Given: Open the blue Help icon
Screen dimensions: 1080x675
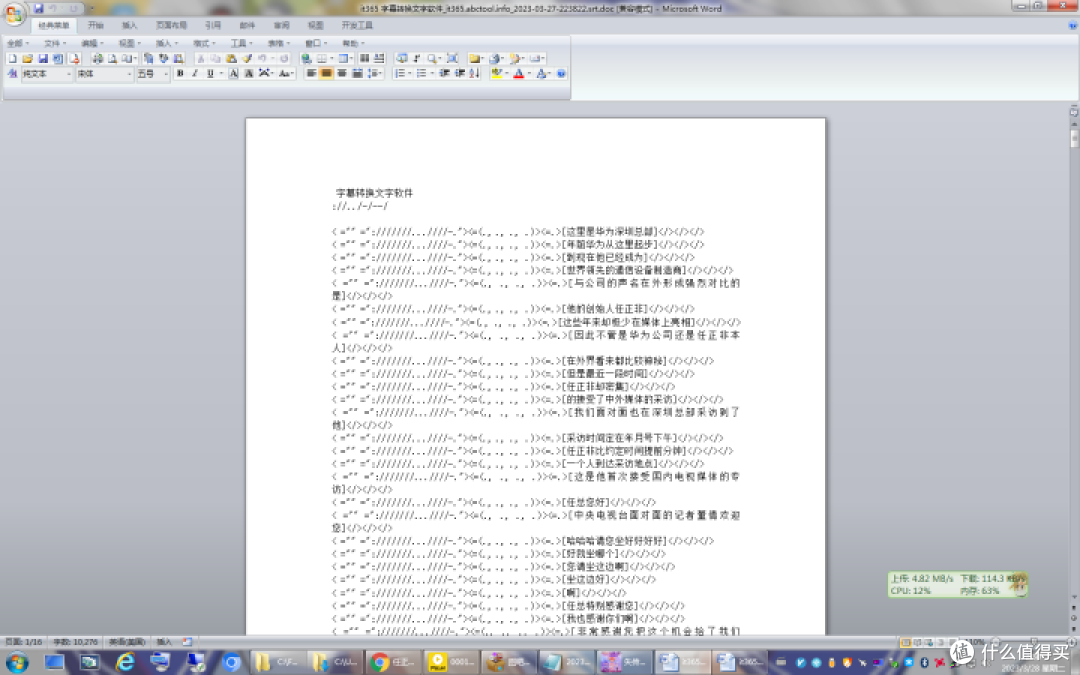Looking at the screenshot, I should 561,74.
